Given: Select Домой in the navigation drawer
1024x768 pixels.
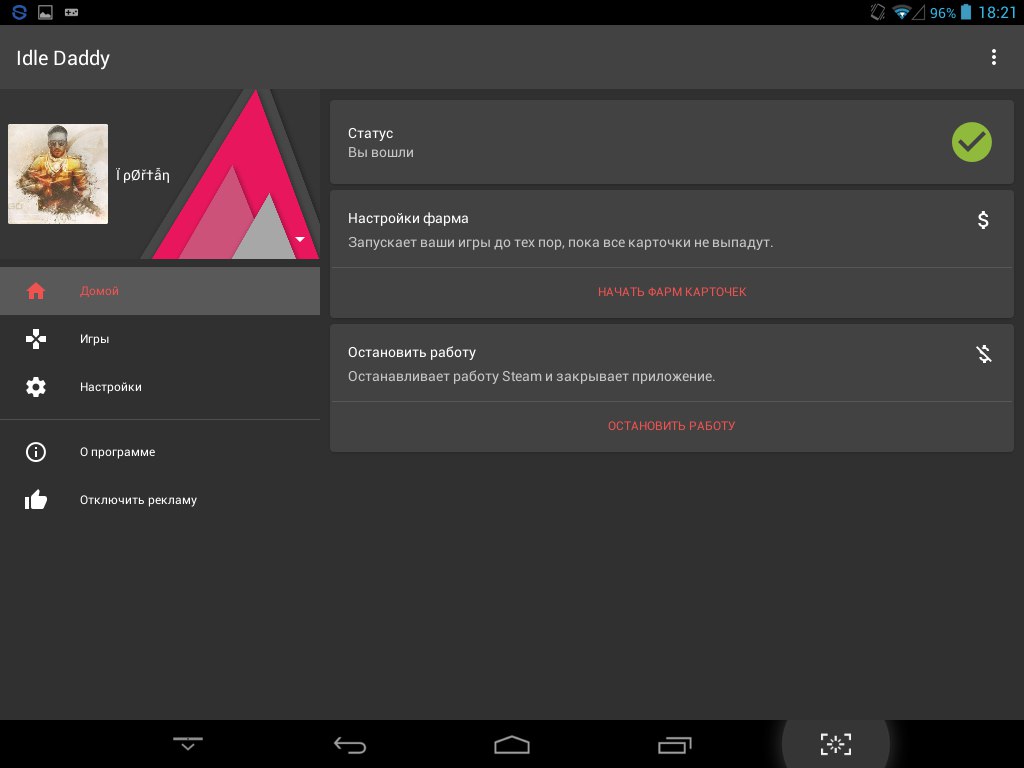Looking at the screenshot, I should (x=100, y=291).
